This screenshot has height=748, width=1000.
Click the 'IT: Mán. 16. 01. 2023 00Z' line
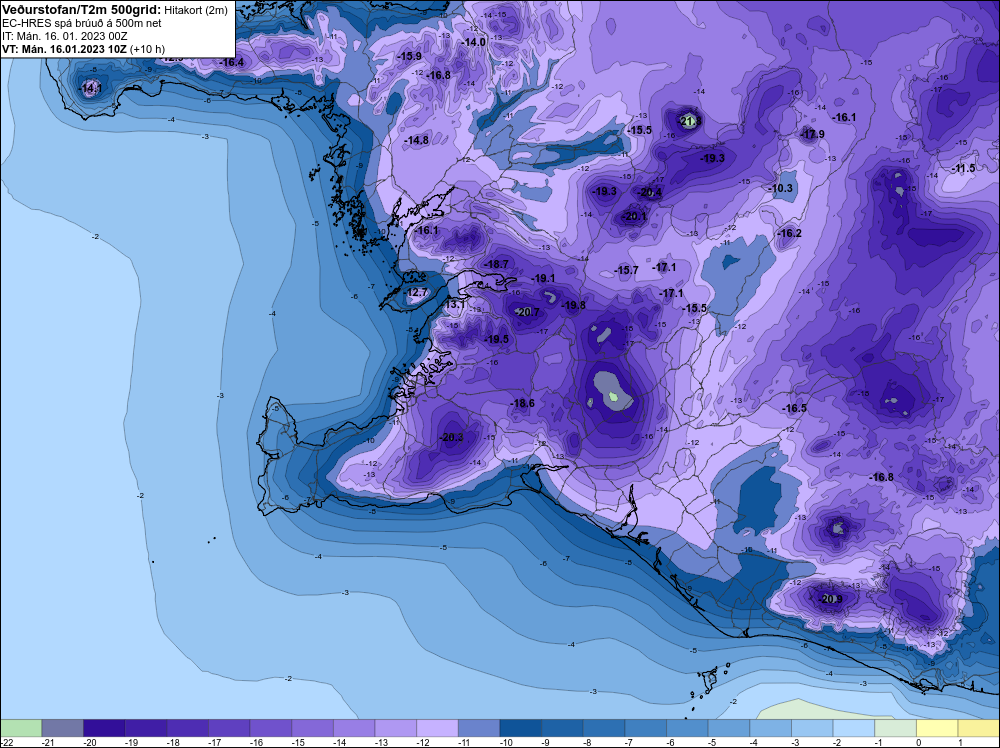pos(64,36)
